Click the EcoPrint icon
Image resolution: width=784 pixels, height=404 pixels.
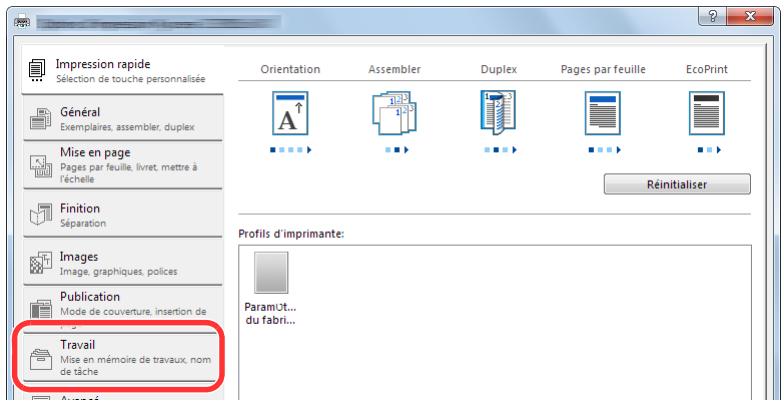[x=706, y=113]
